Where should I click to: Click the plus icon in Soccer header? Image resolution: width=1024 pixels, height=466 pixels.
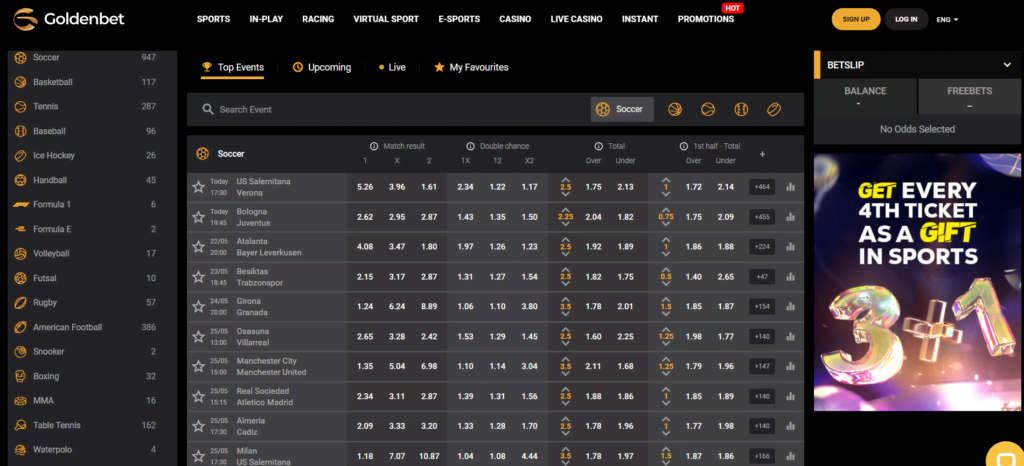(762, 154)
